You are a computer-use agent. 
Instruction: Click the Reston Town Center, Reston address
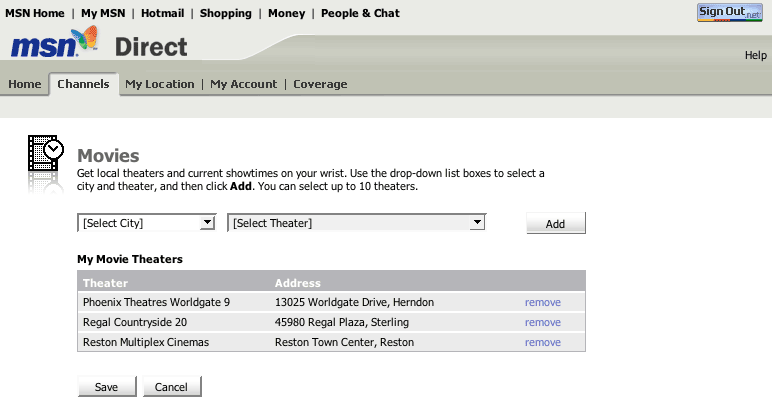coord(344,343)
